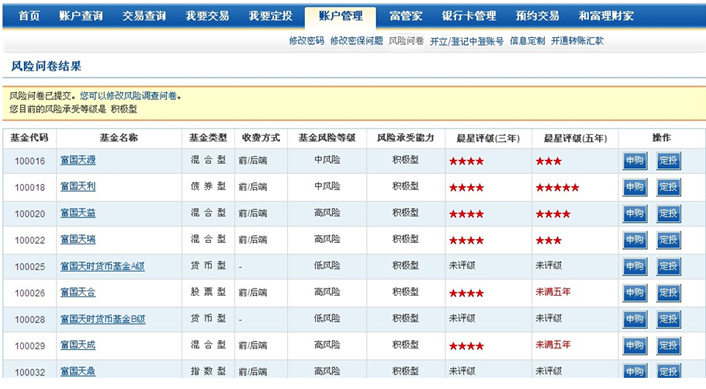Open fund link 富国天瑞

[78, 240]
